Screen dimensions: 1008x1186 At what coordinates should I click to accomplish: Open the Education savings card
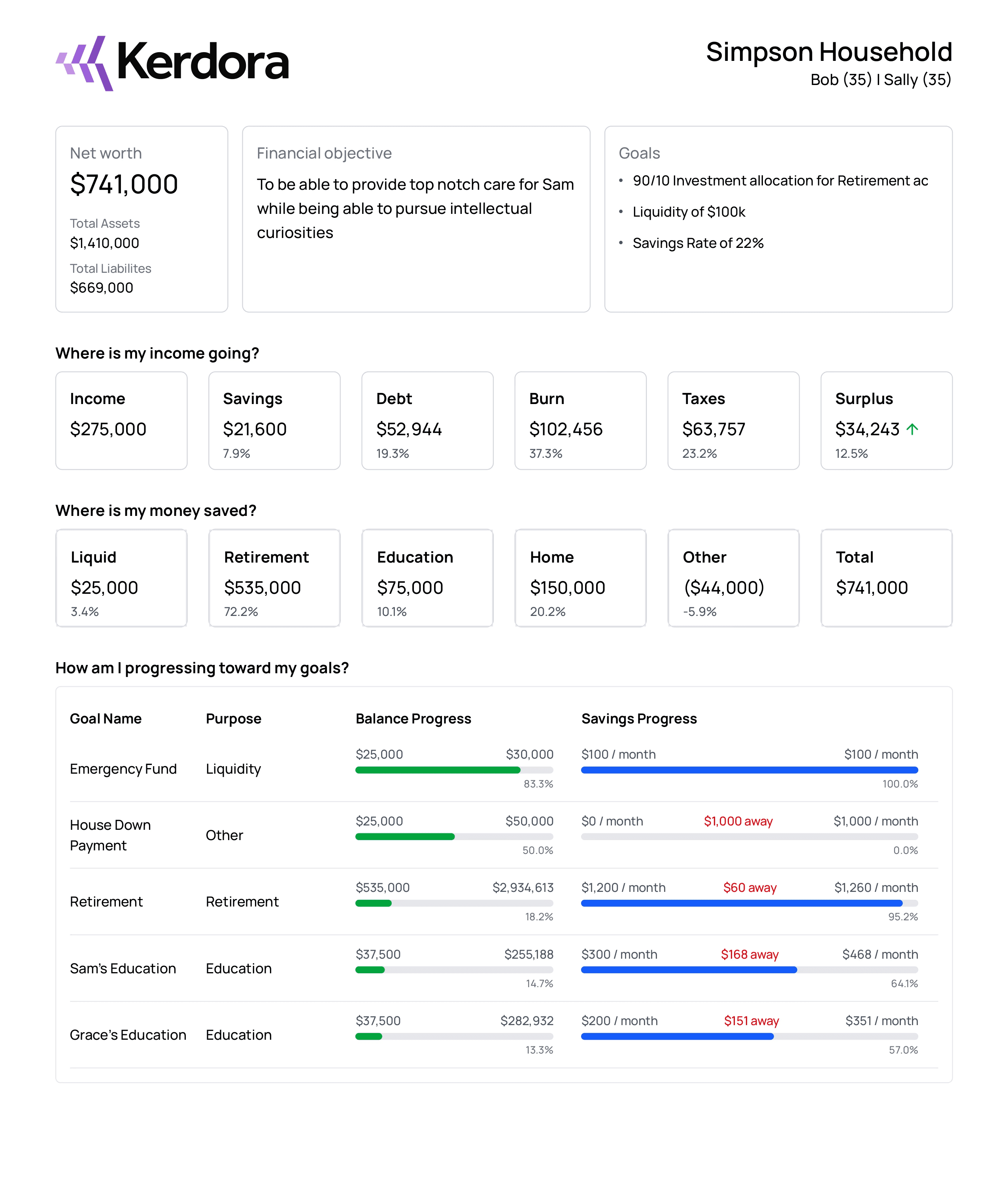pos(427,578)
